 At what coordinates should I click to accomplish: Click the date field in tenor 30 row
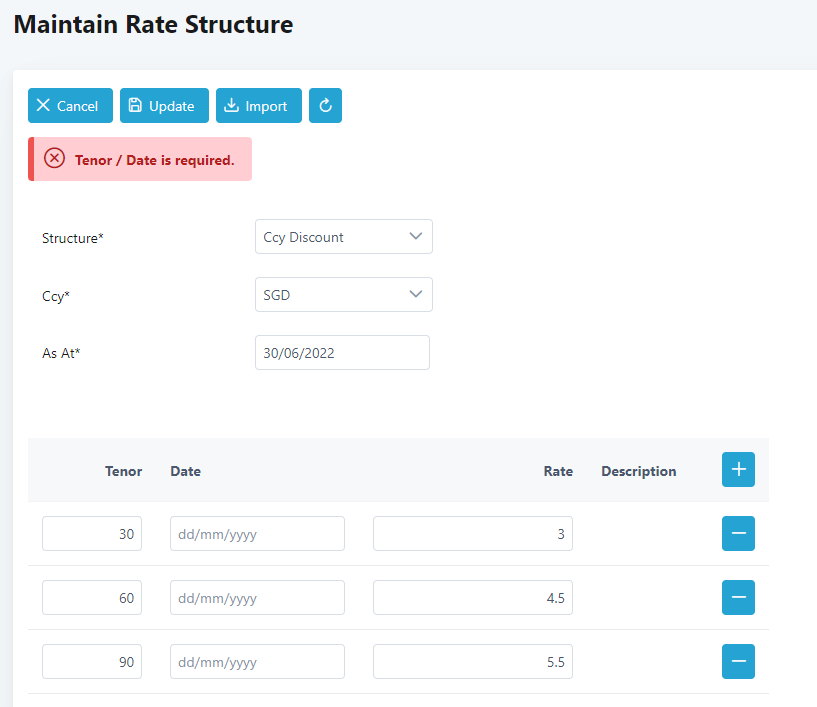point(257,534)
